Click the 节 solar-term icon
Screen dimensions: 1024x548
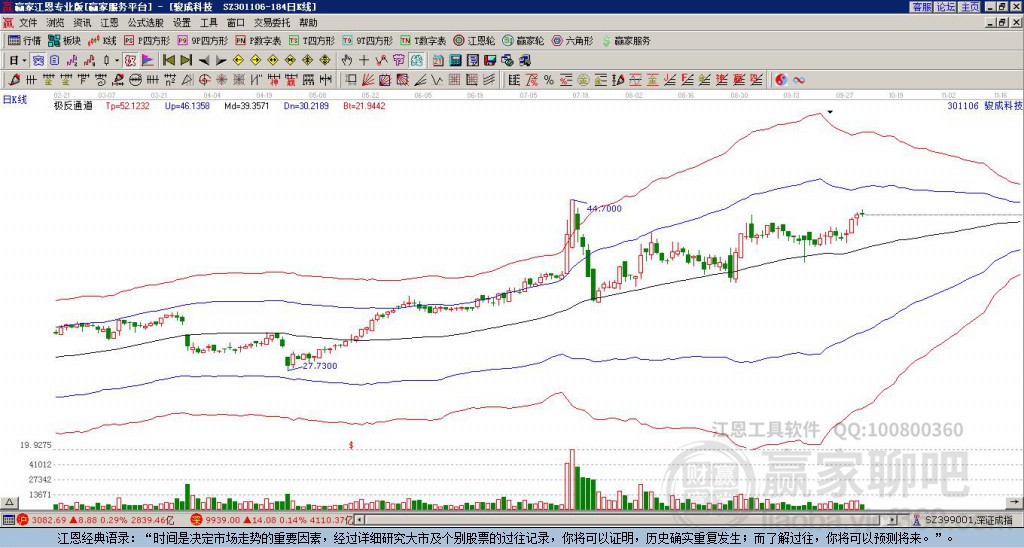coord(398,61)
